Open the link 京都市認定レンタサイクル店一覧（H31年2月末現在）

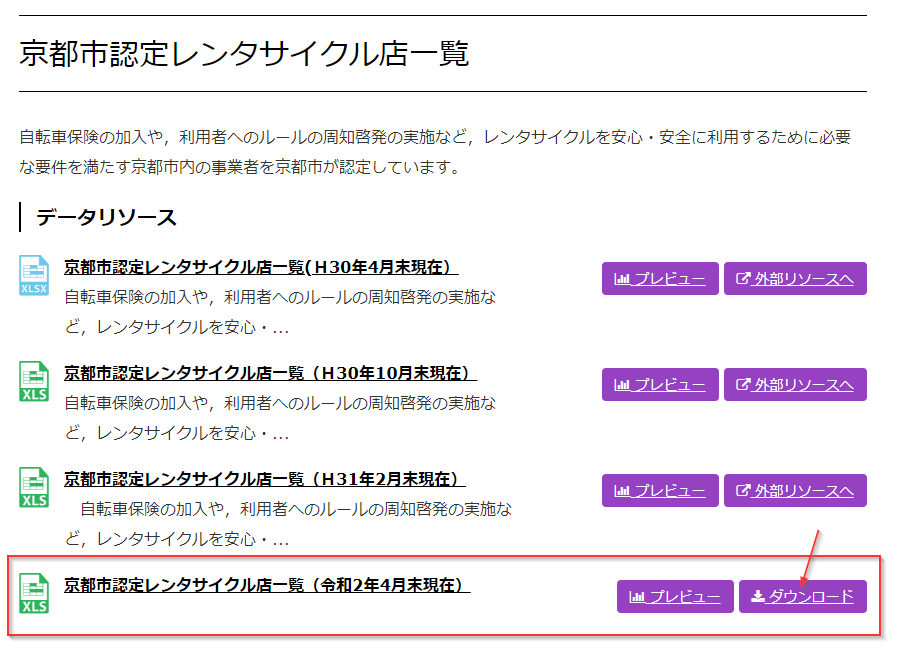265,479
